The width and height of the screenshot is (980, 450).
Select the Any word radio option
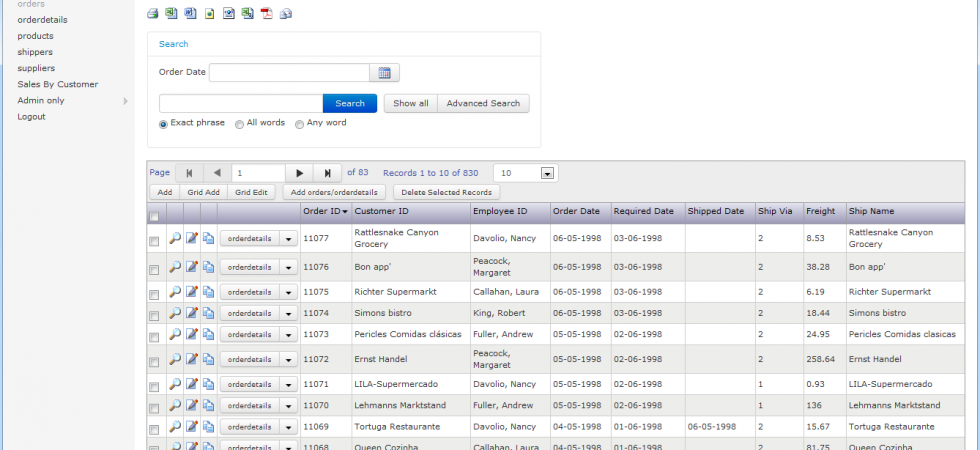click(299, 124)
